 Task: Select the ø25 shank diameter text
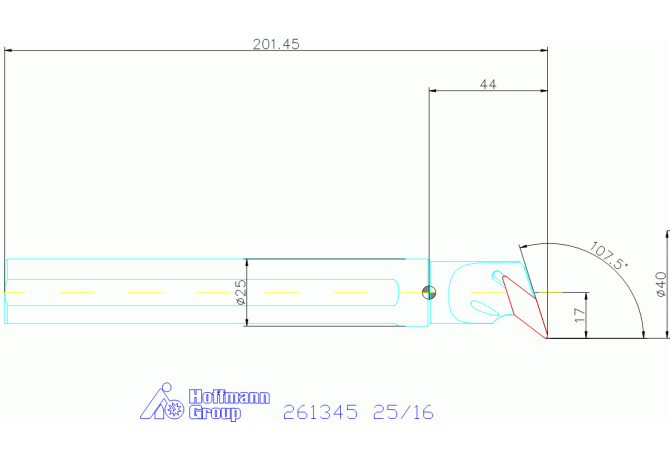(x=240, y=292)
